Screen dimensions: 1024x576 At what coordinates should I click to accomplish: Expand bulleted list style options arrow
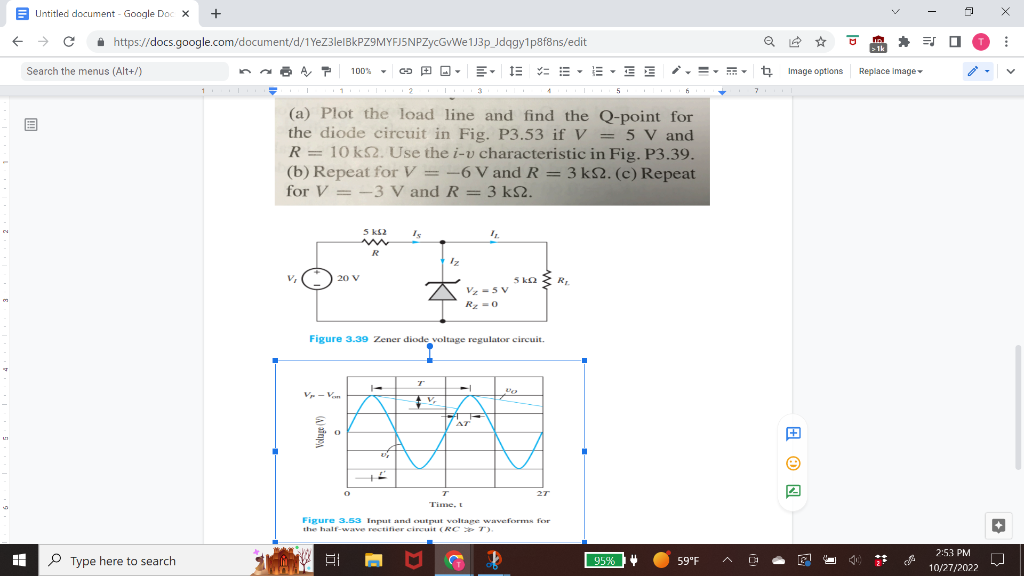tap(579, 71)
